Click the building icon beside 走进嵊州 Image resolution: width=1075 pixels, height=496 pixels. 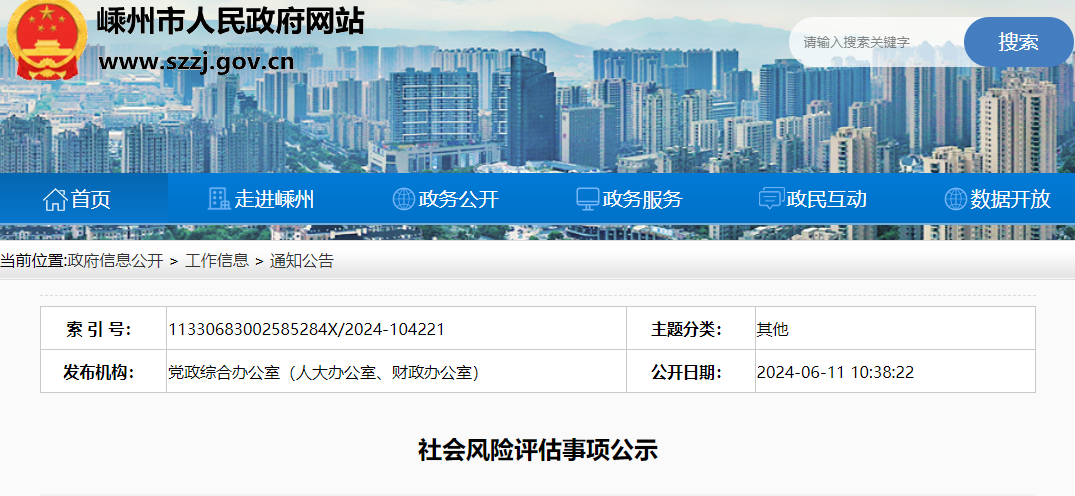tap(219, 199)
